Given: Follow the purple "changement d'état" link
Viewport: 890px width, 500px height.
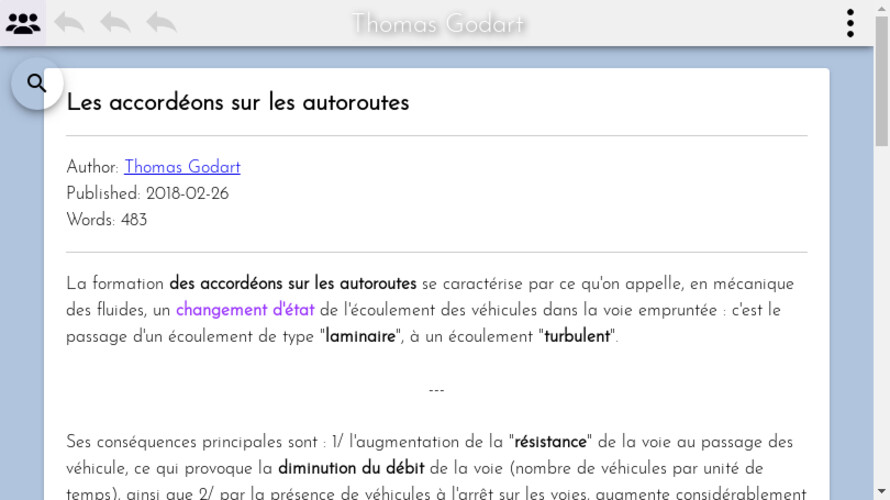Looking at the screenshot, I should pyautogui.click(x=245, y=310).
